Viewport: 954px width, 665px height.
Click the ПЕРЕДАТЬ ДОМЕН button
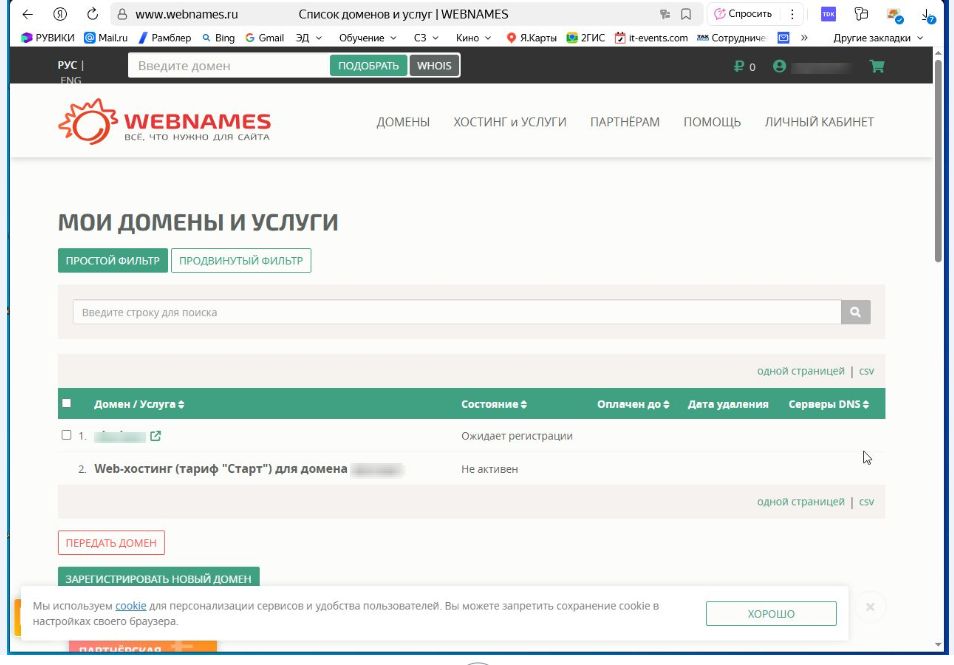[111, 543]
